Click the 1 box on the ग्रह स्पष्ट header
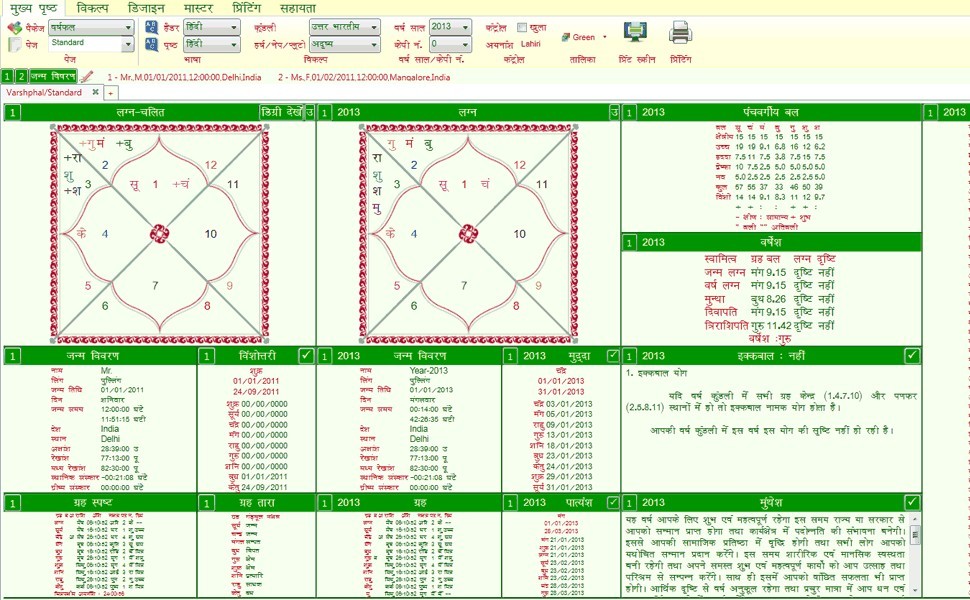970x600 pixels. (12, 503)
